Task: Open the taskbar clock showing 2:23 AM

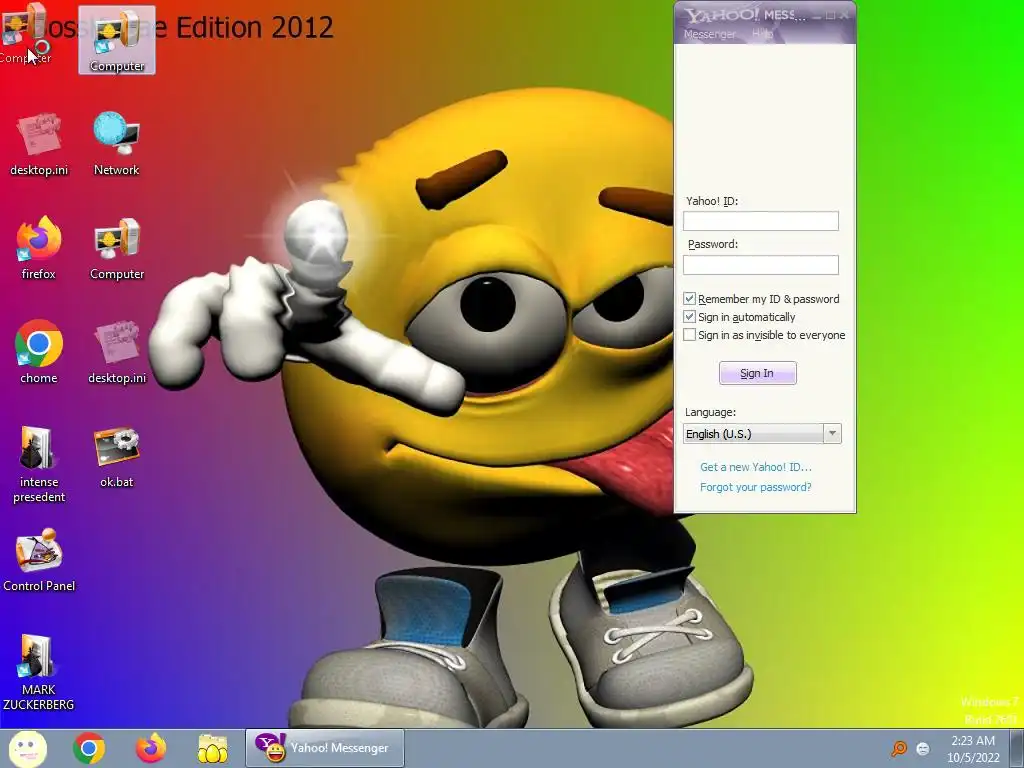Action: coord(973,749)
